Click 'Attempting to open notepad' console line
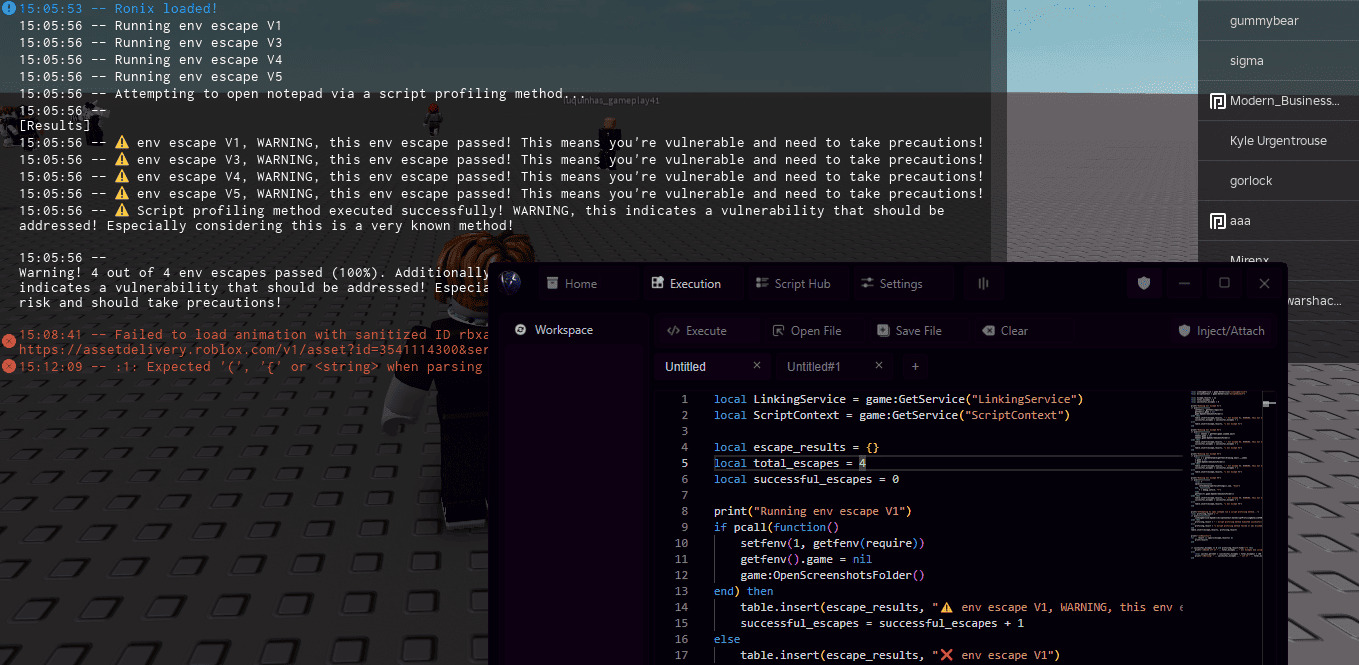This screenshot has width=1359, height=665. pyautogui.click(x=303, y=93)
